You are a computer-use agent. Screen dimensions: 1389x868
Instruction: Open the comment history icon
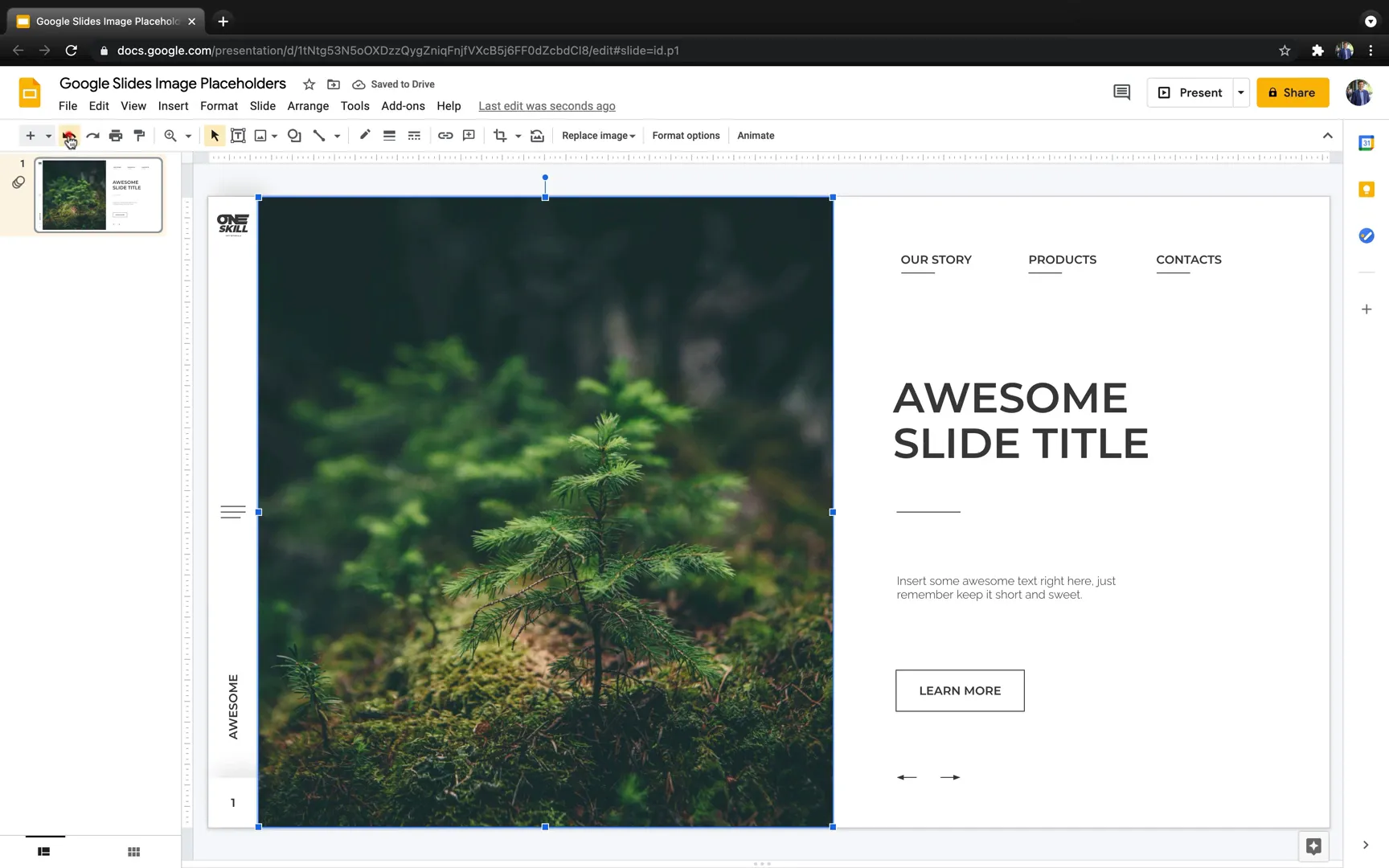[1121, 92]
